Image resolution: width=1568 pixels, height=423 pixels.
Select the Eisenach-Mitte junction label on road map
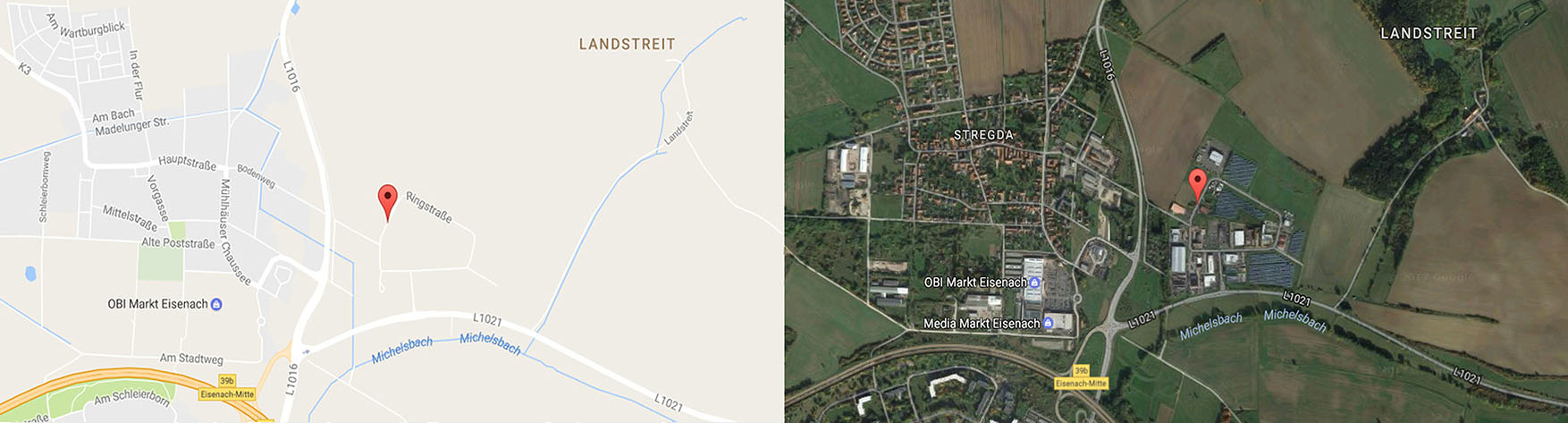[x=227, y=394]
